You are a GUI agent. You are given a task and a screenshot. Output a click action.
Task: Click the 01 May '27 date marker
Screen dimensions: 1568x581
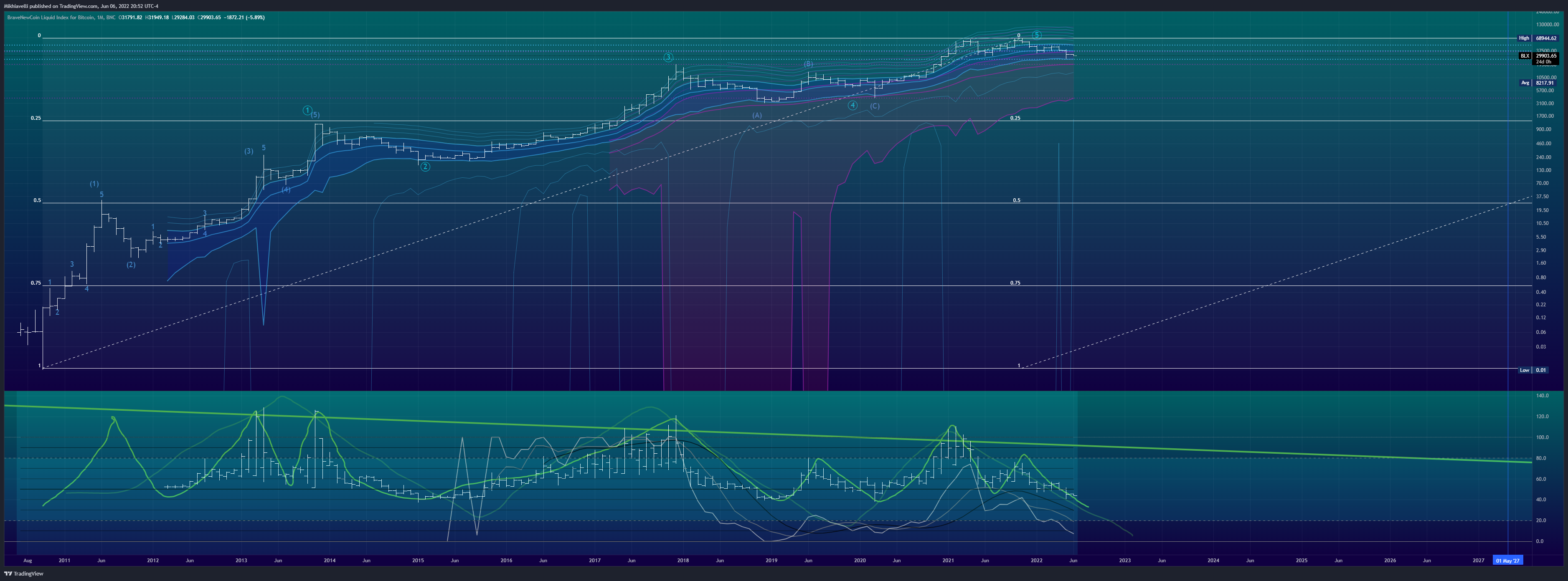tap(1508, 560)
